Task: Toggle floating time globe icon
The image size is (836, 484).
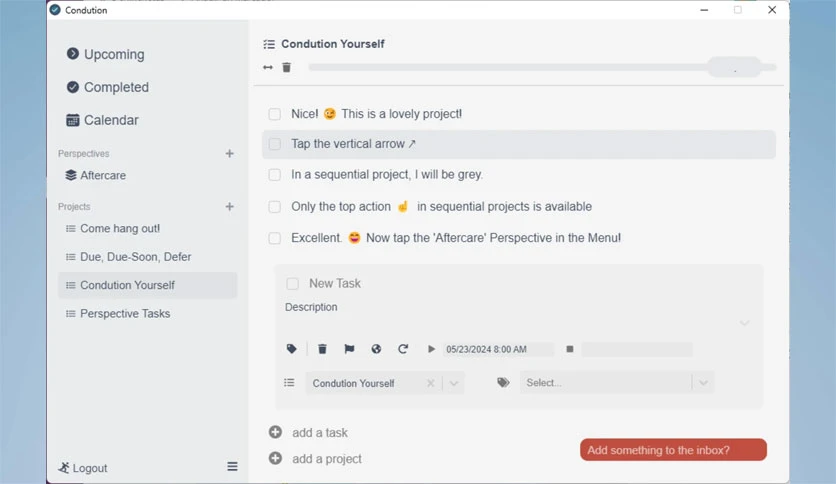Action: pos(376,349)
